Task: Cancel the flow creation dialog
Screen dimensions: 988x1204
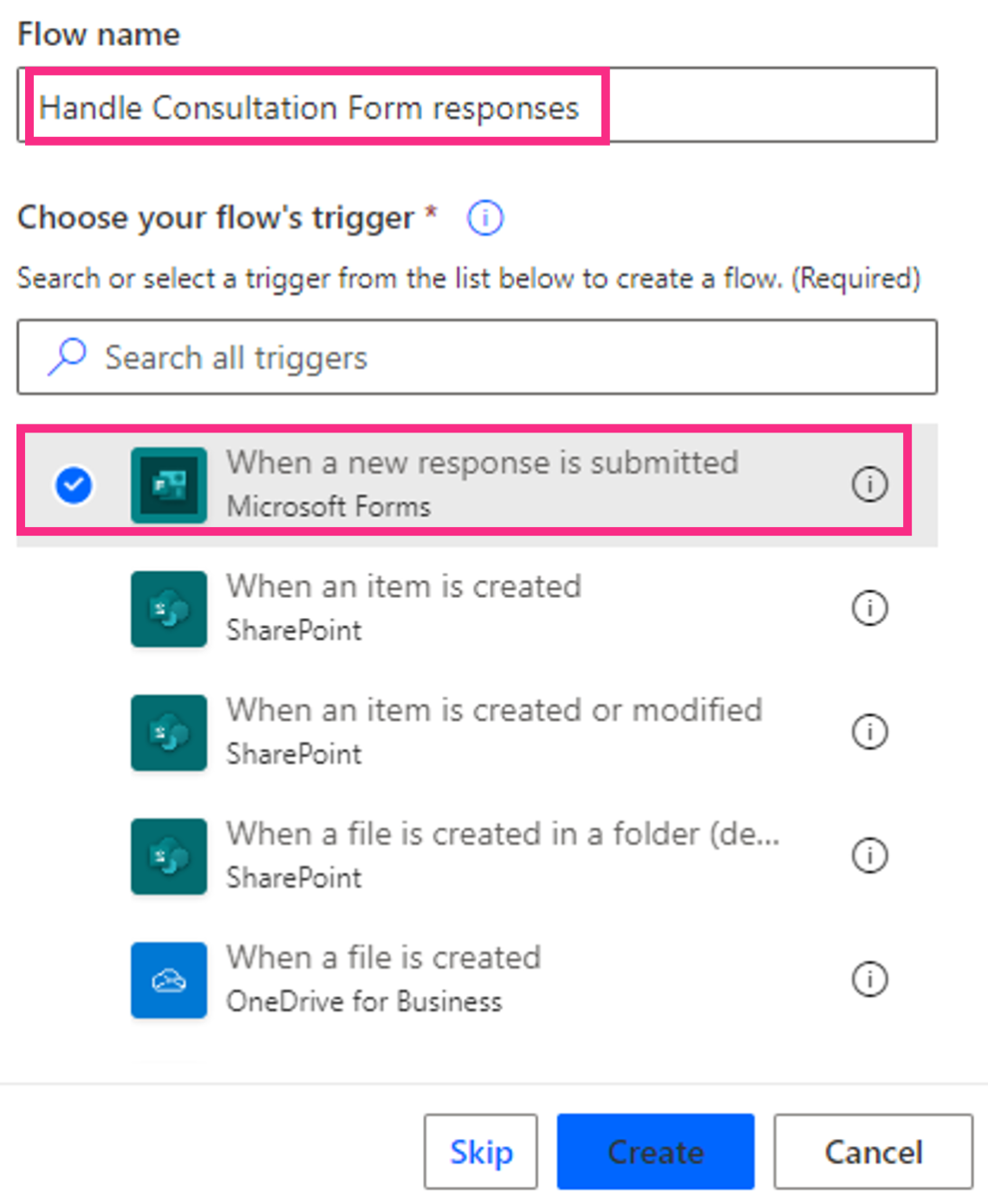Action: pos(872,1151)
